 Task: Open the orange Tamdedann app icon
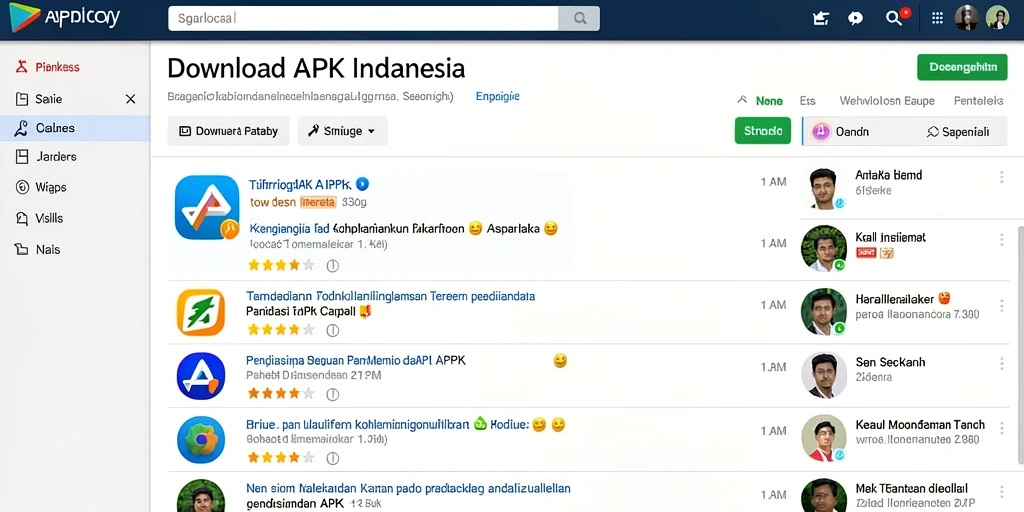tap(201, 312)
